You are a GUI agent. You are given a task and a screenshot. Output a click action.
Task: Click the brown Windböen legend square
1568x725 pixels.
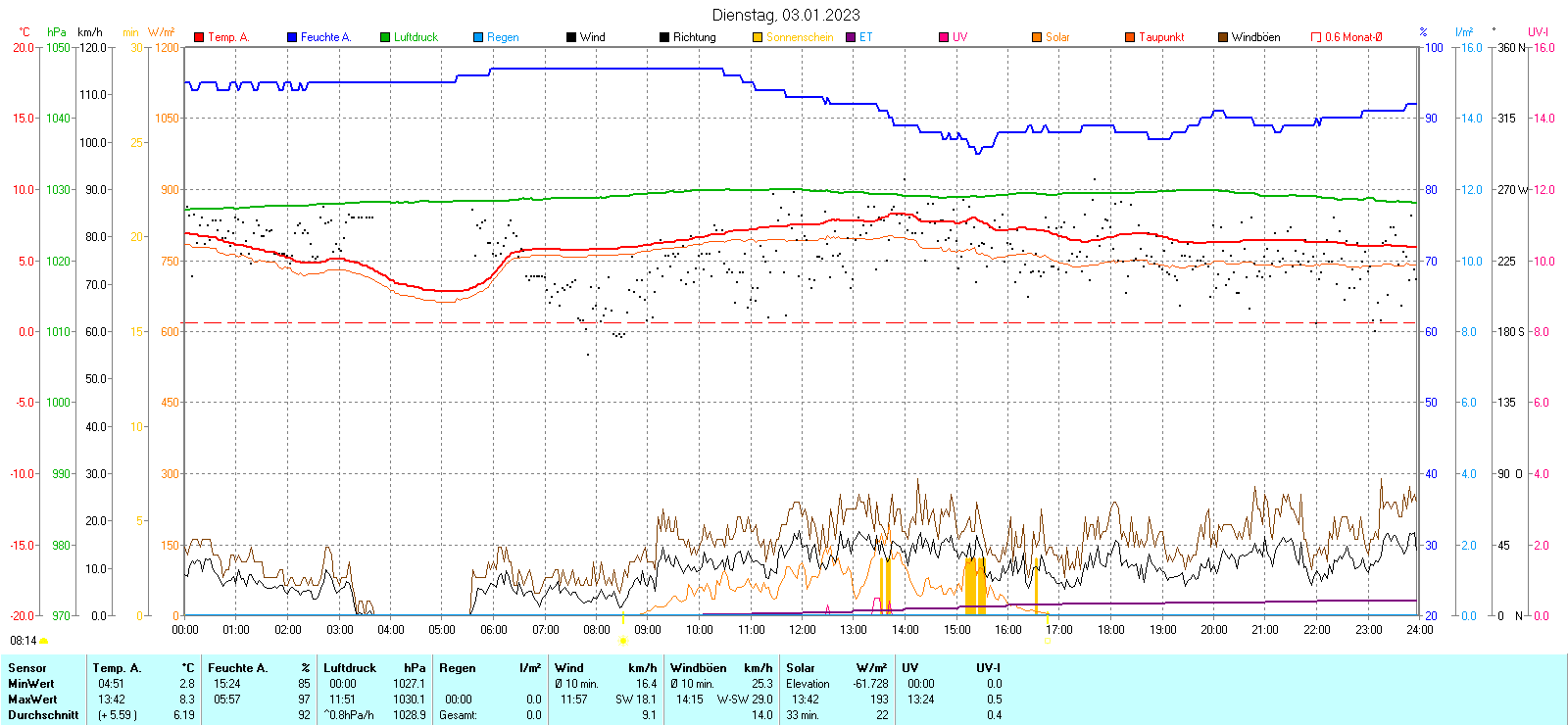(x=1223, y=37)
